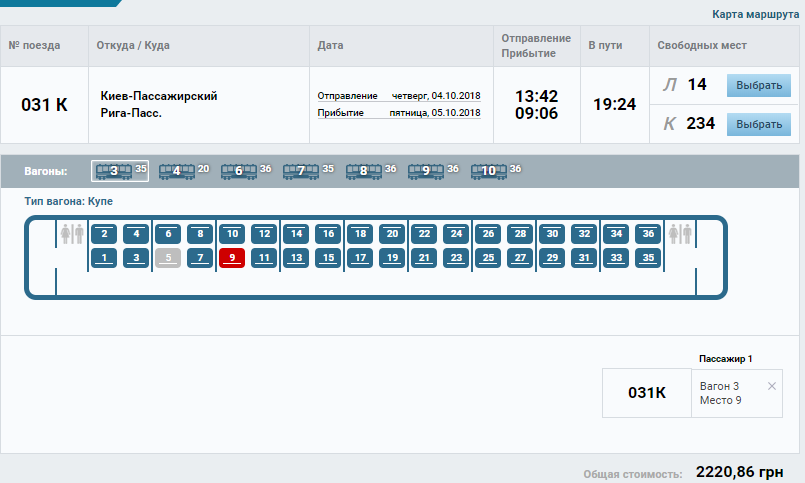
Task: Deselect the red seat 9
Action: 232,258
